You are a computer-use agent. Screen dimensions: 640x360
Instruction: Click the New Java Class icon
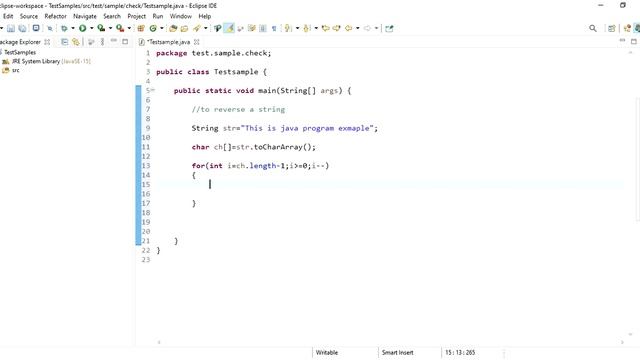coord(153,28)
